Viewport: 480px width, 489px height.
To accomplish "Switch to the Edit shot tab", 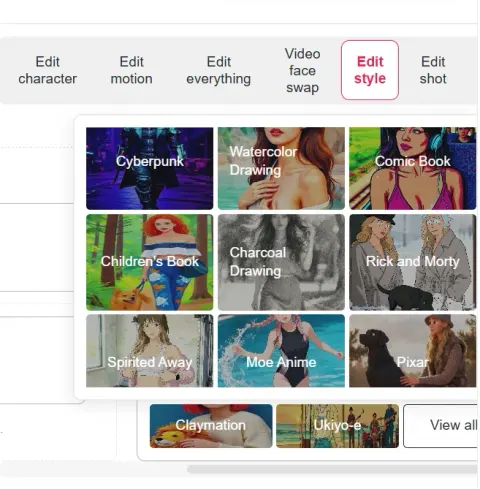I will pyautogui.click(x=433, y=70).
